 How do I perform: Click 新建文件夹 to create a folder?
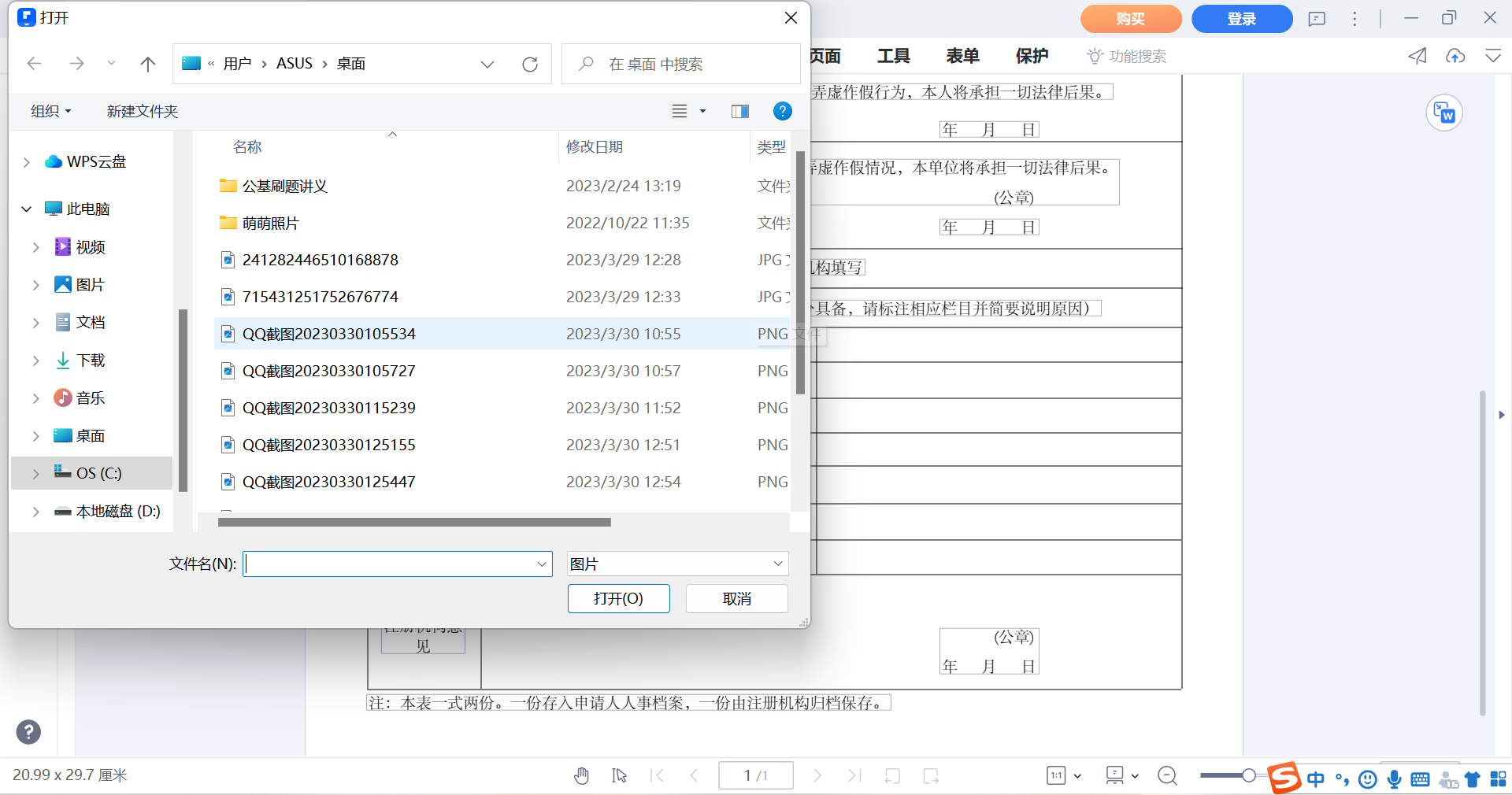(142, 111)
